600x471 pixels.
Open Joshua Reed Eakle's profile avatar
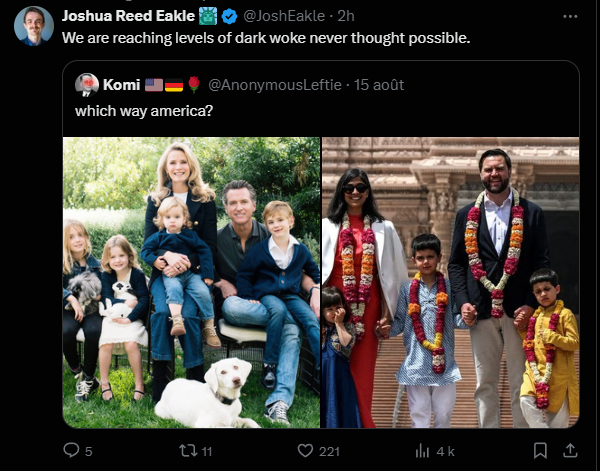click(33, 26)
